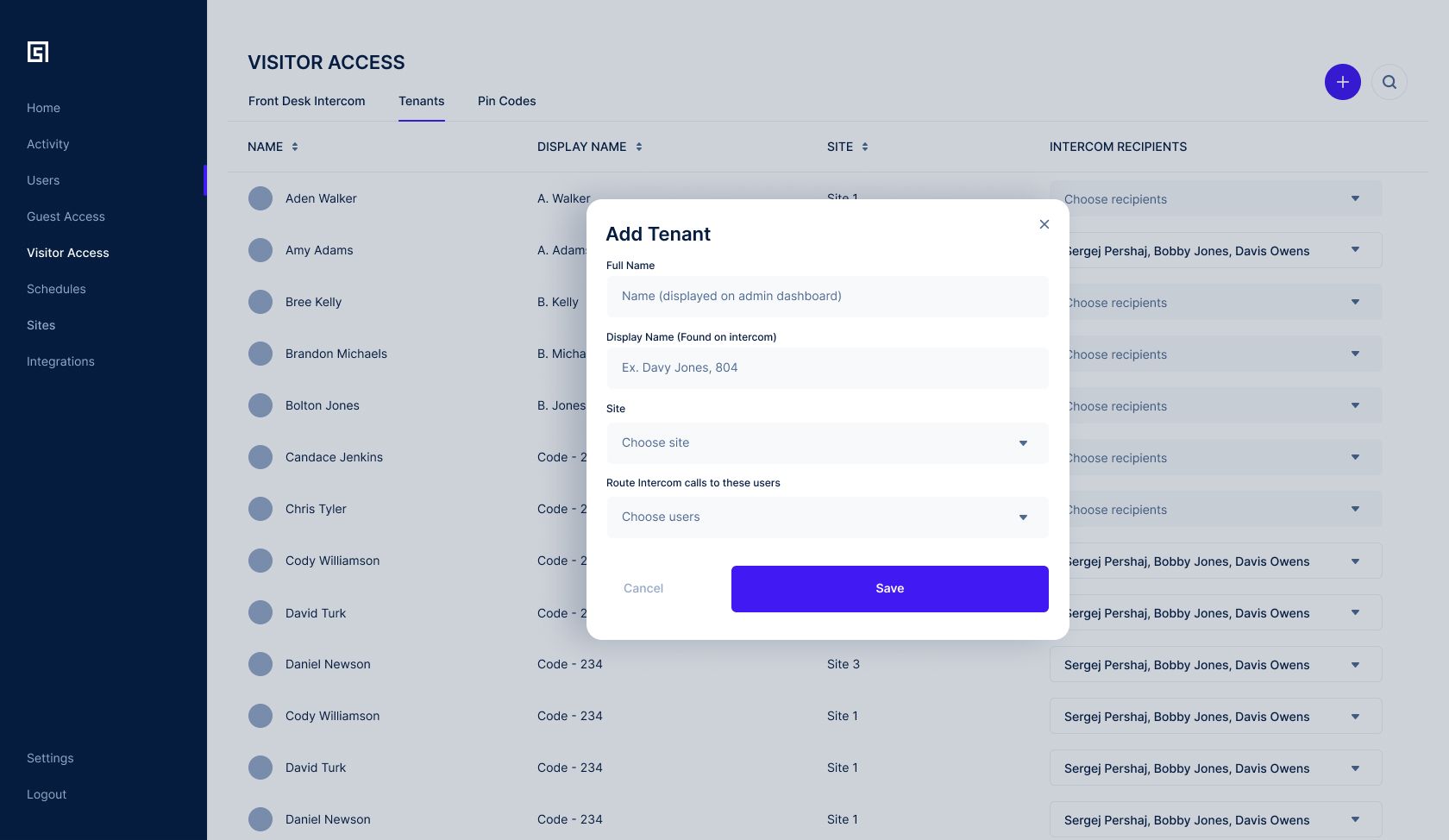Open Guest Access in sidebar

pyautogui.click(x=66, y=216)
